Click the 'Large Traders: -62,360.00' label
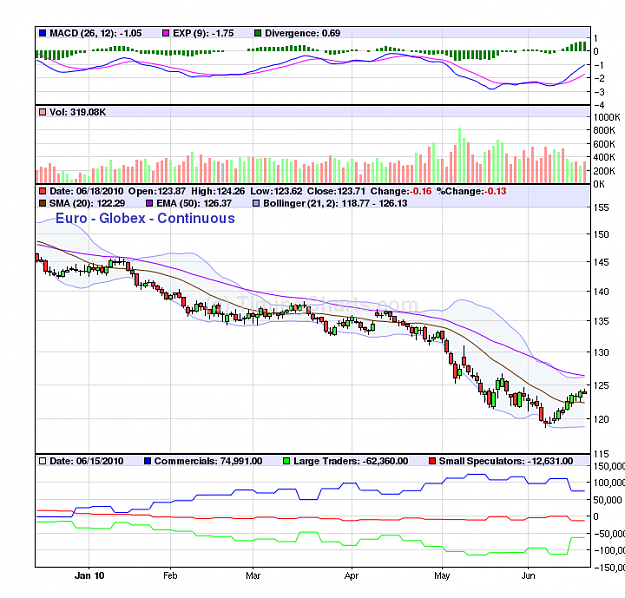The height and width of the screenshot is (598, 625). tap(351, 461)
